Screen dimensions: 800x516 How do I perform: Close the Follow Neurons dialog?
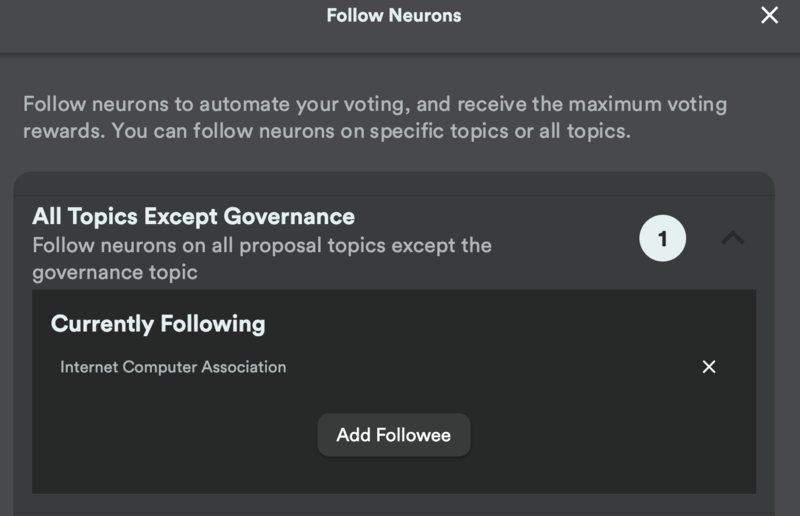[x=769, y=16]
